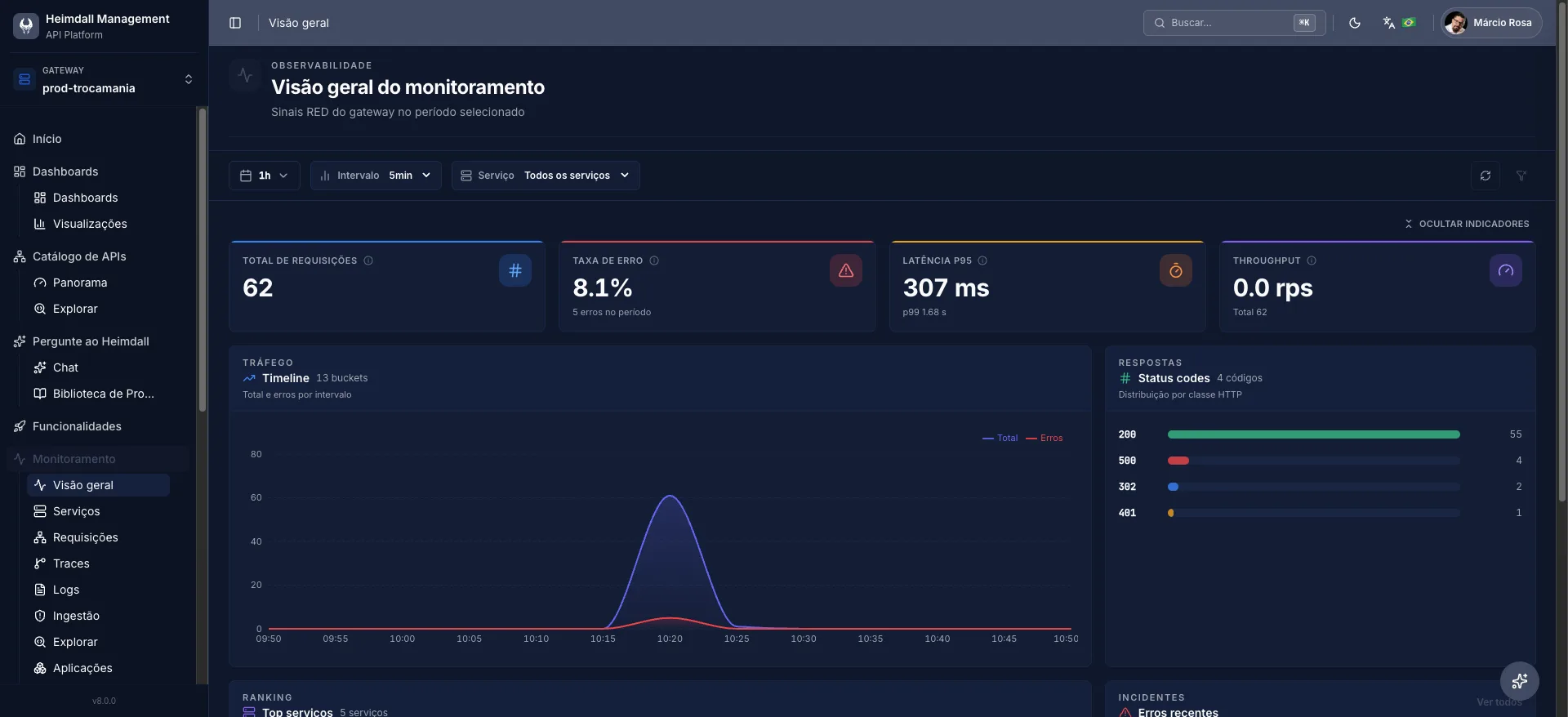Image resolution: width=1568 pixels, height=717 pixels.
Task: Hide indicators with Ocultar Indicadores
Action: (x=1467, y=224)
